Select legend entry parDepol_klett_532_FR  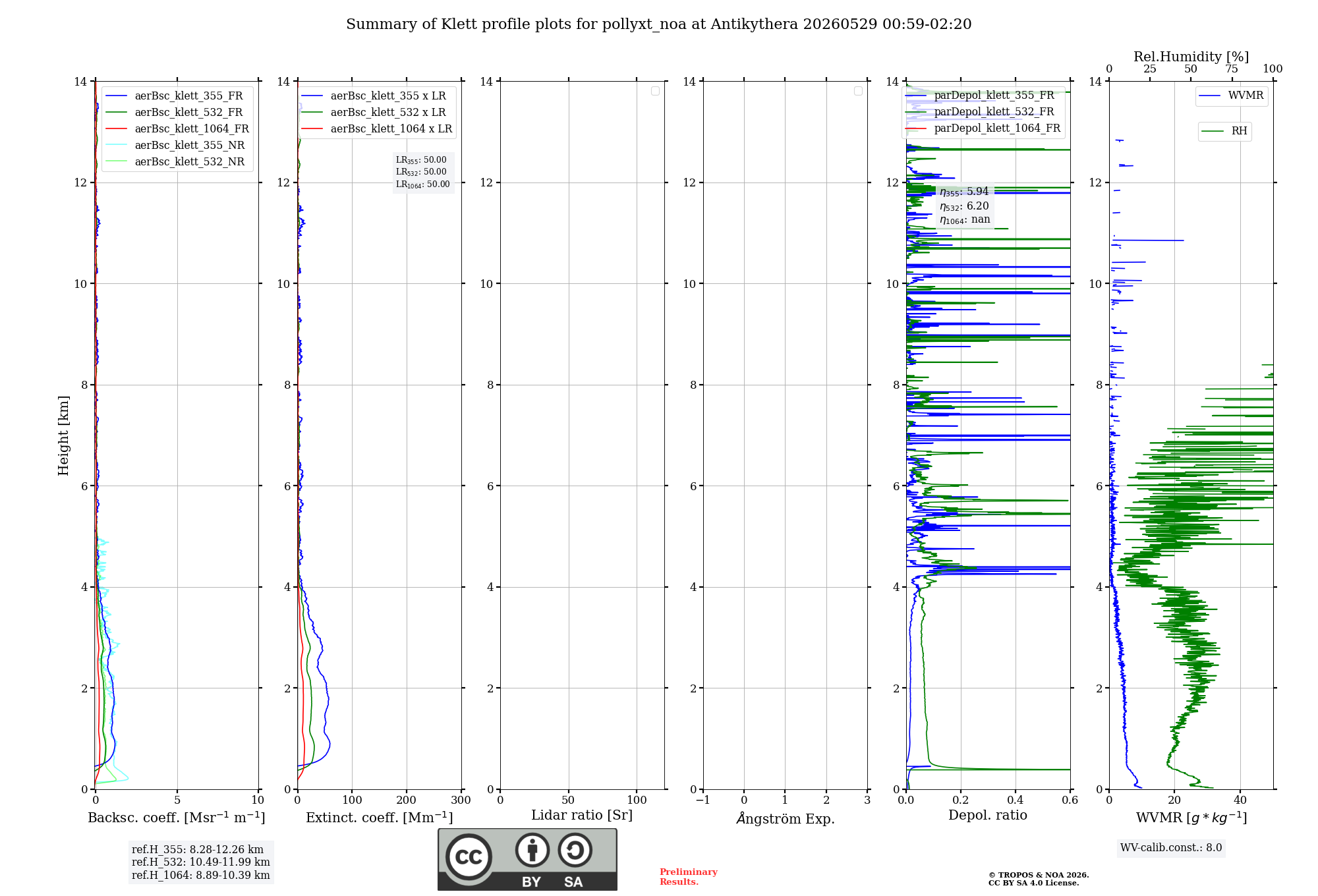coord(994,111)
